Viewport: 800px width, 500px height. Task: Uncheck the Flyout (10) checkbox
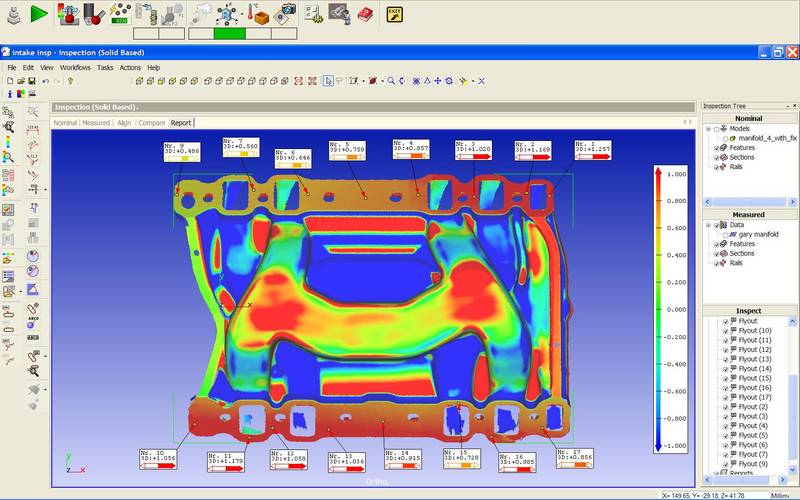click(726, 330)
